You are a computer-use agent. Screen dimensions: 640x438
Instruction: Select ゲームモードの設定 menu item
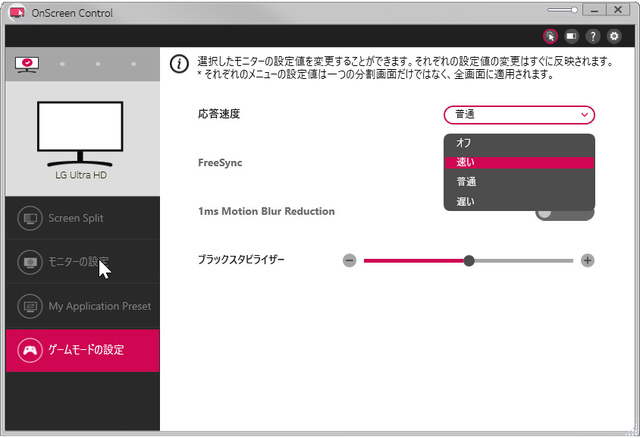click(82, 350)
